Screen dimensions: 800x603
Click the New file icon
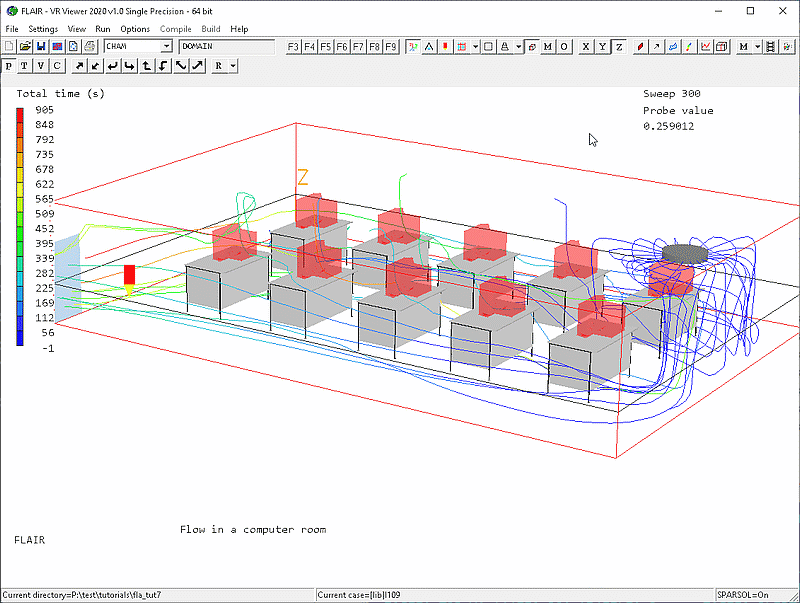9,47
